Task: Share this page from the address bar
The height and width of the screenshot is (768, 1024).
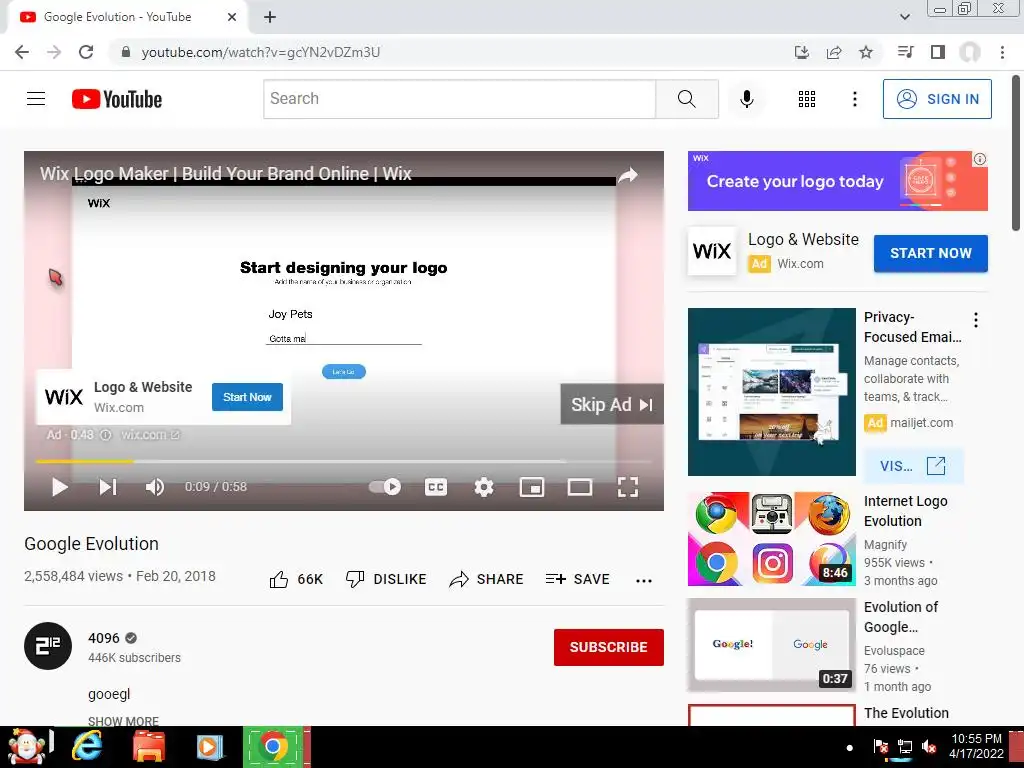Action: coord(833,52)
